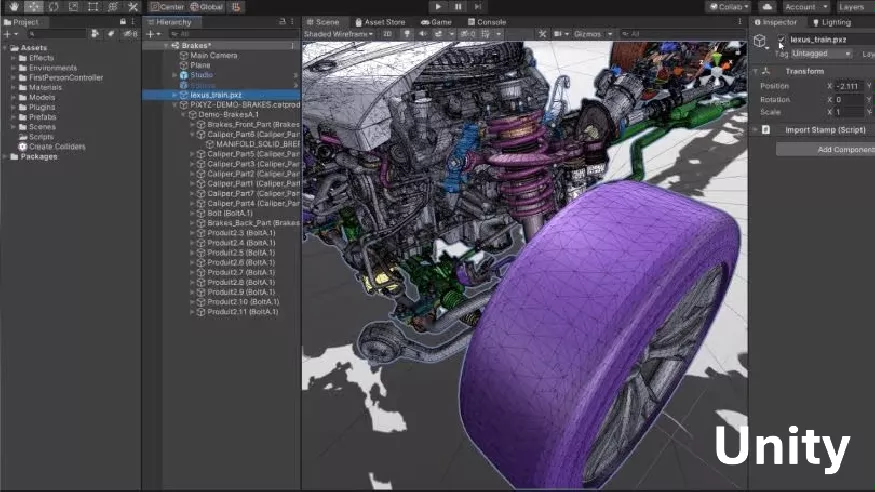Expand the Effects folder

pos(13,58)
